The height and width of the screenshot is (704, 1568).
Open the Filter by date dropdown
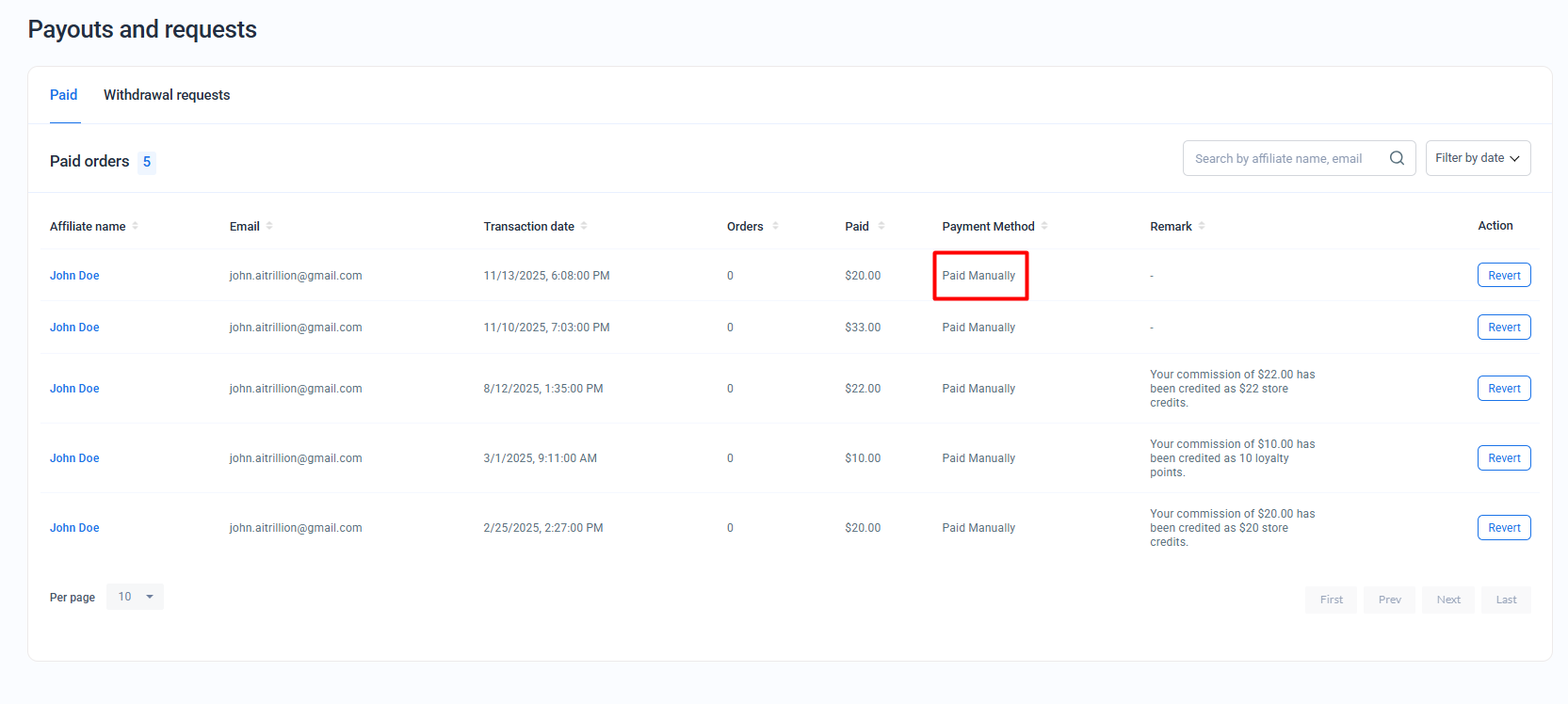click(1478, 158)
